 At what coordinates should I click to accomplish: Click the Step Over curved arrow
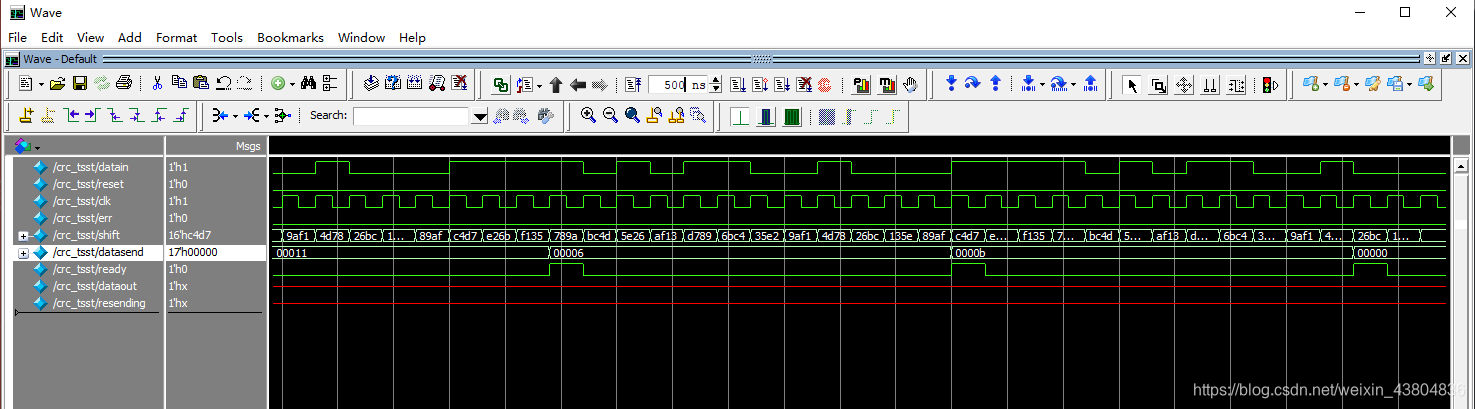973,84
